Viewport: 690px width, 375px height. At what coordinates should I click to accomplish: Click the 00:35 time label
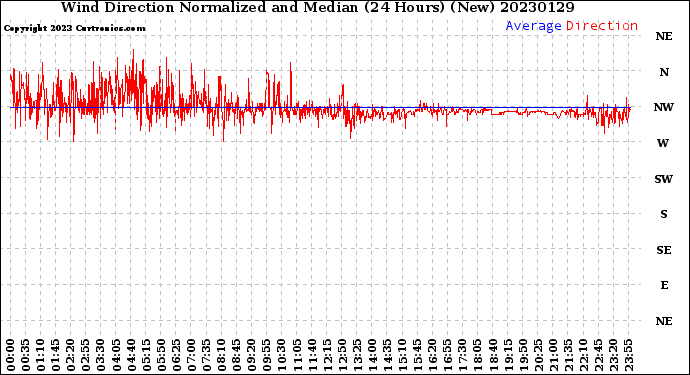[26, 355]
